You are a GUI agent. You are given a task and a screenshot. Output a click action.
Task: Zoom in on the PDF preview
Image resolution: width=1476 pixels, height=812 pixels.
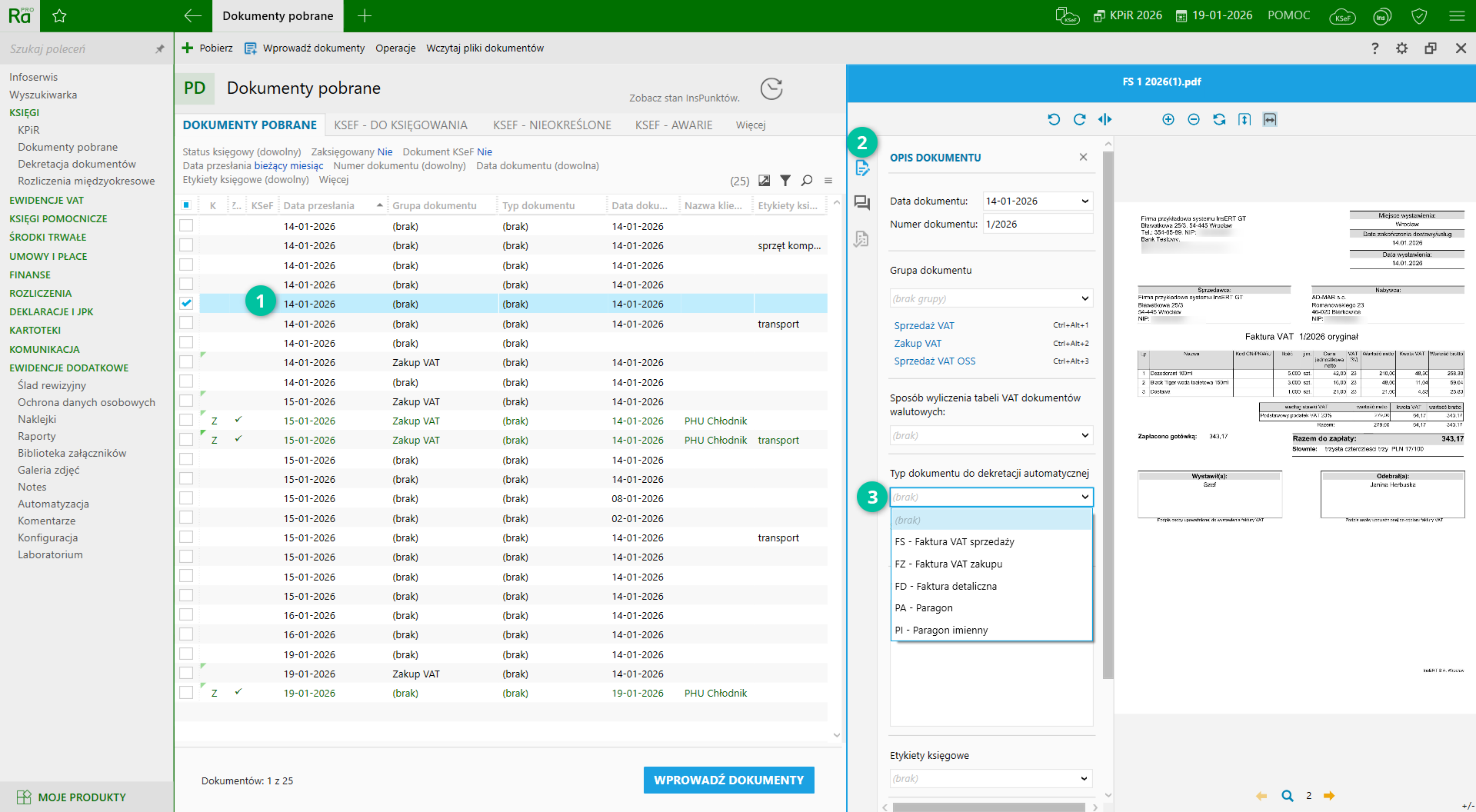point(1168,119)
